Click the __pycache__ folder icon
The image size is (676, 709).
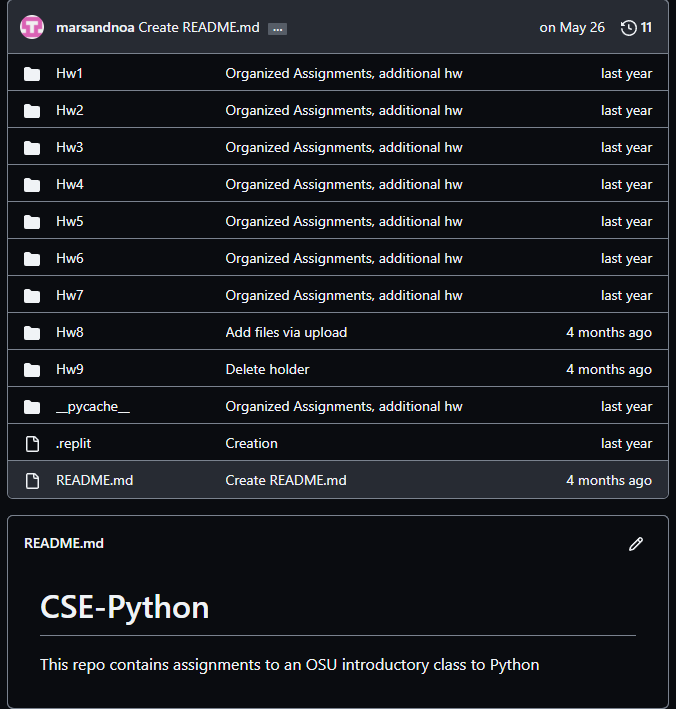tap(32, 407)
